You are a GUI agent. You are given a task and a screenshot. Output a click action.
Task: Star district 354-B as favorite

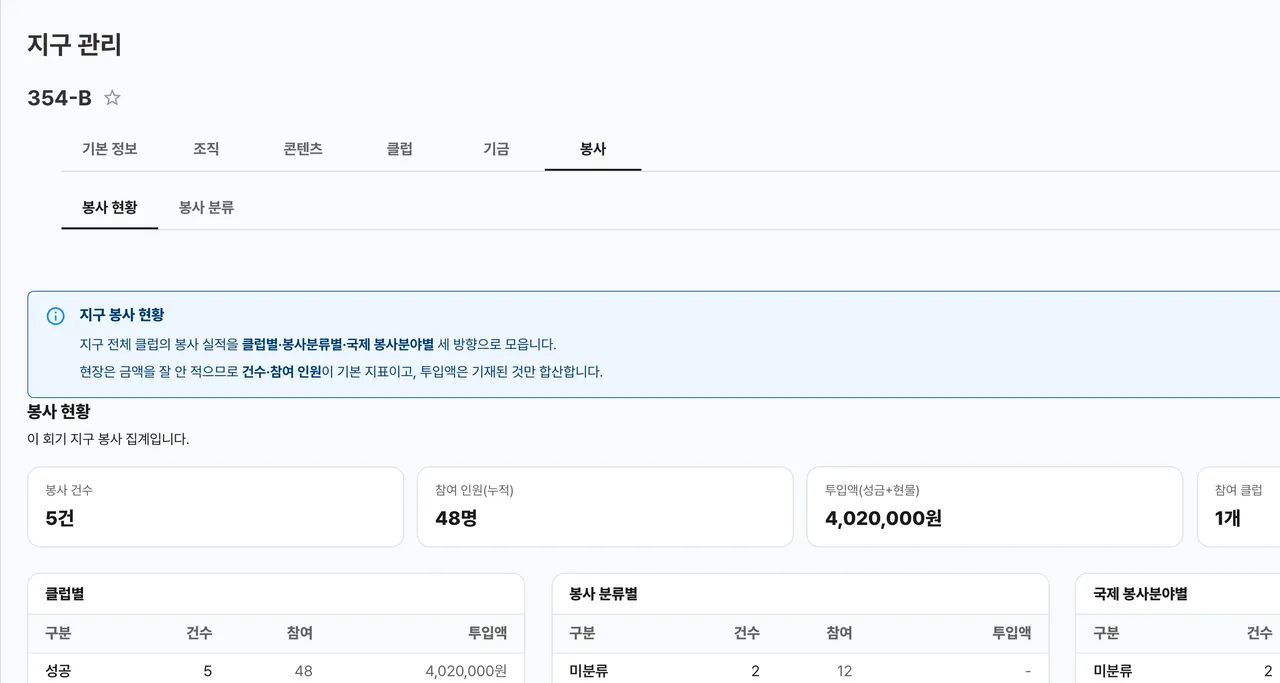coord(113,98)
